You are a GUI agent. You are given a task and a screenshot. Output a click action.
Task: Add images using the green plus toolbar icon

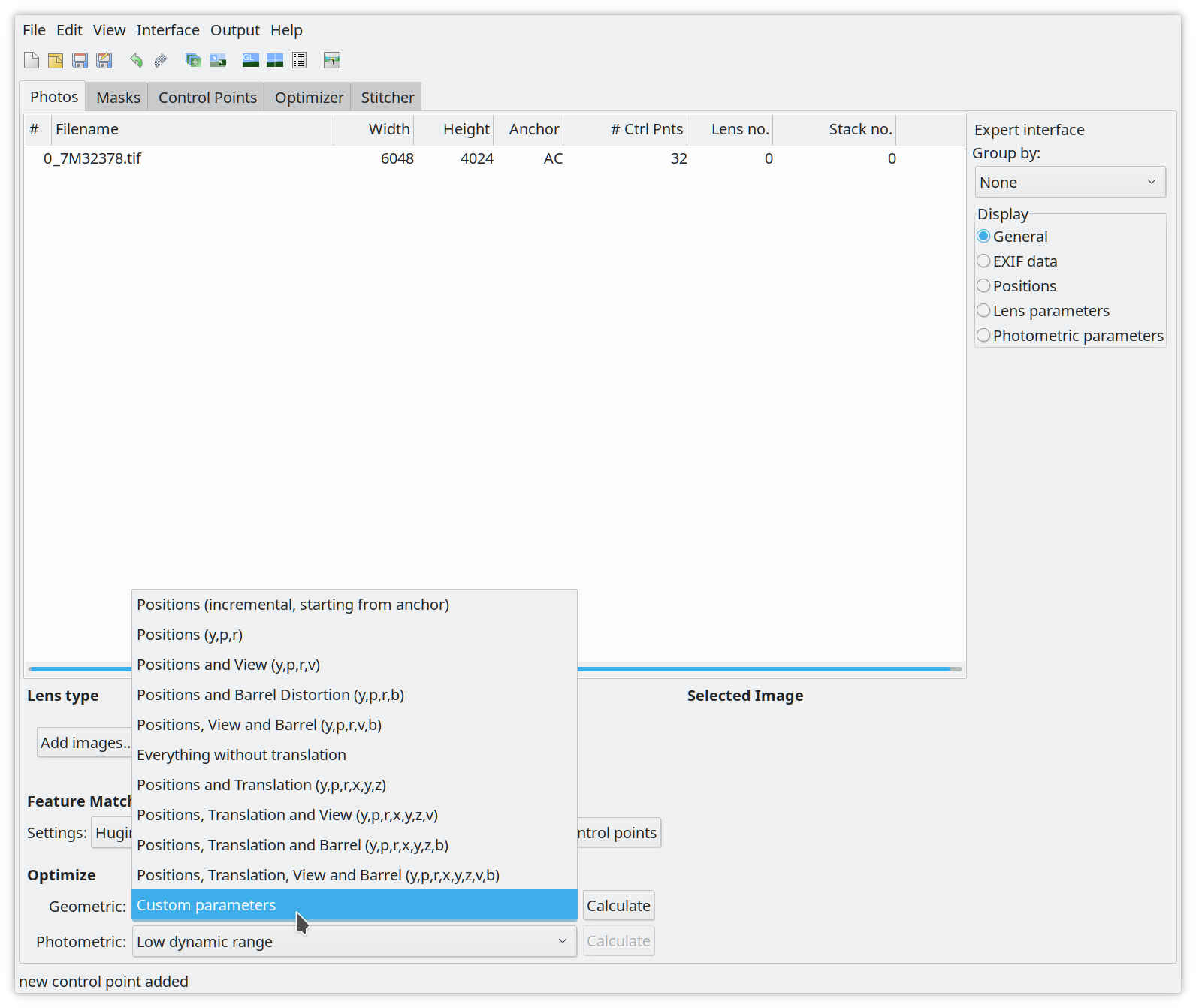[x=193, y=60]
